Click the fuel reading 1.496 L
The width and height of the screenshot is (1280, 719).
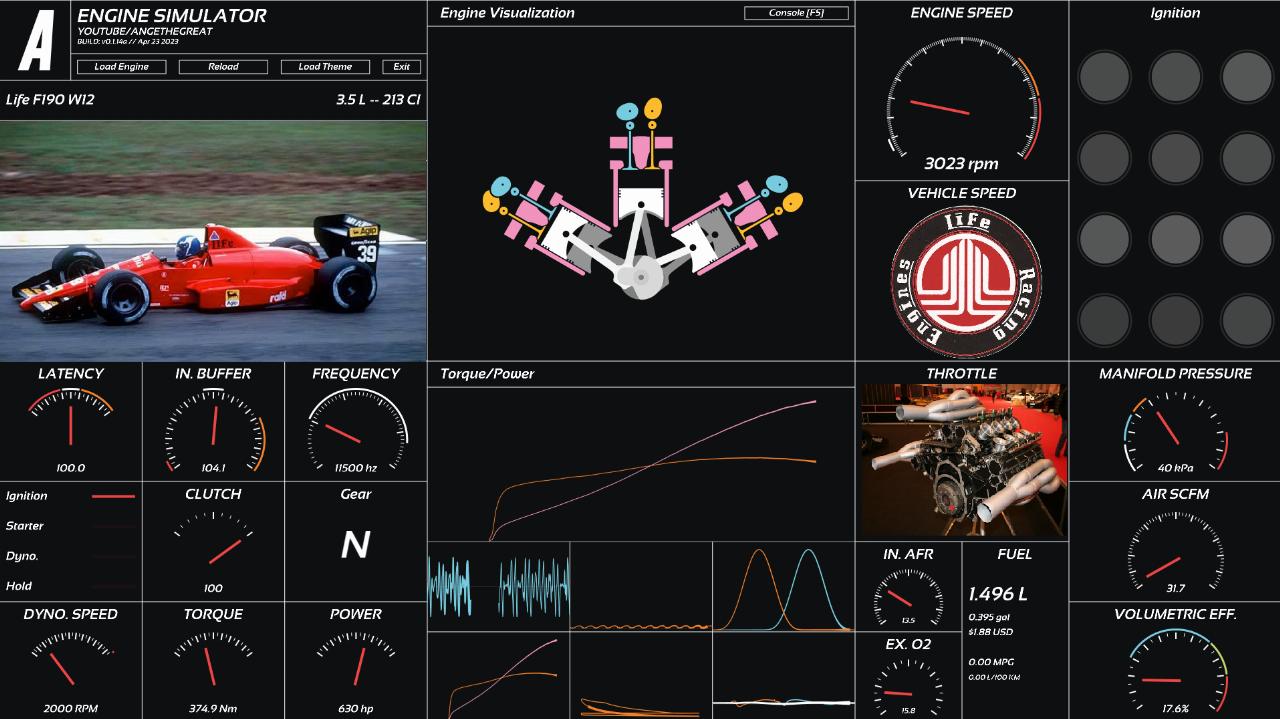point(998,594)
